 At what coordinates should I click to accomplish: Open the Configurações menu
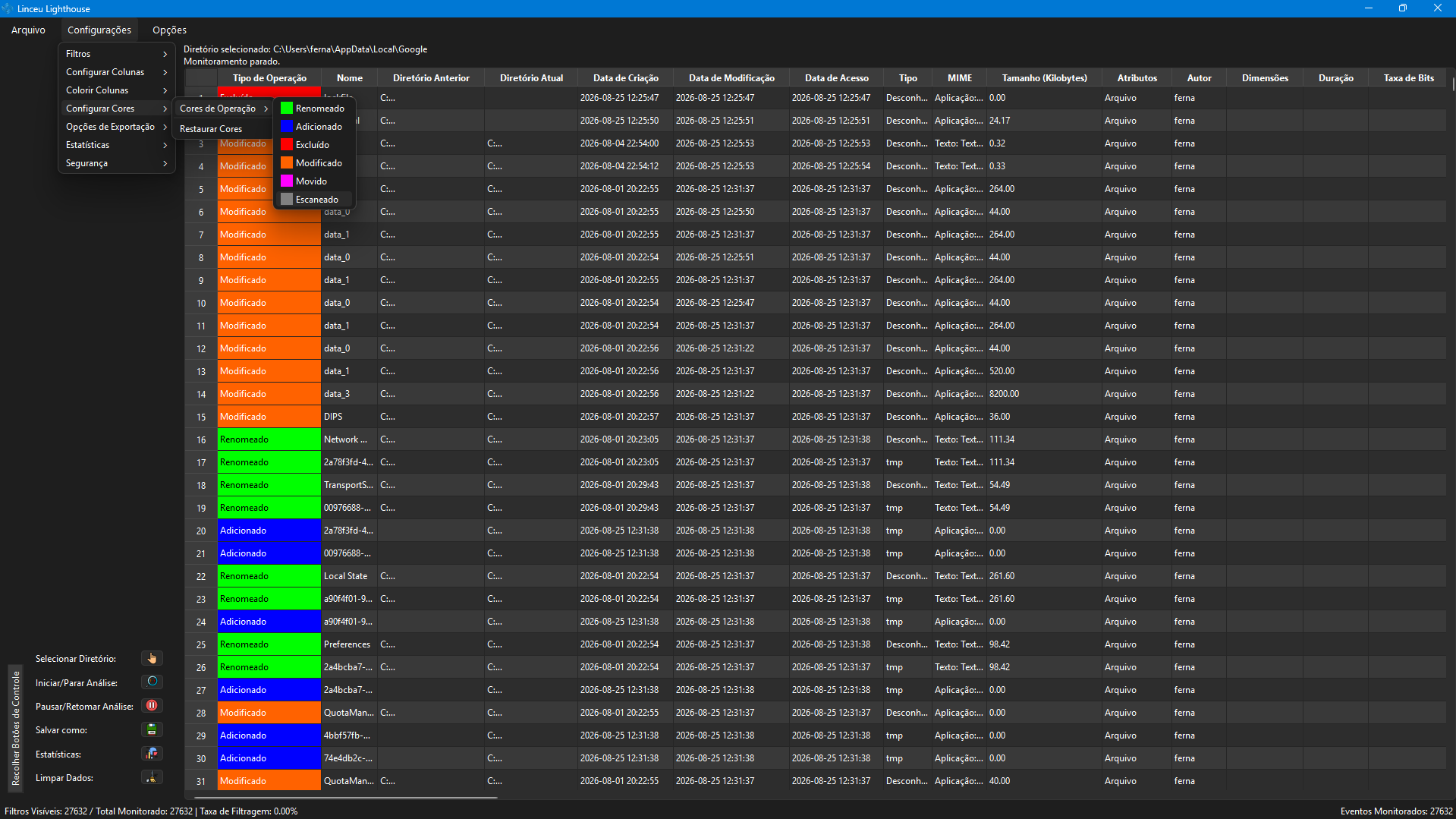(x=99, y=30)
